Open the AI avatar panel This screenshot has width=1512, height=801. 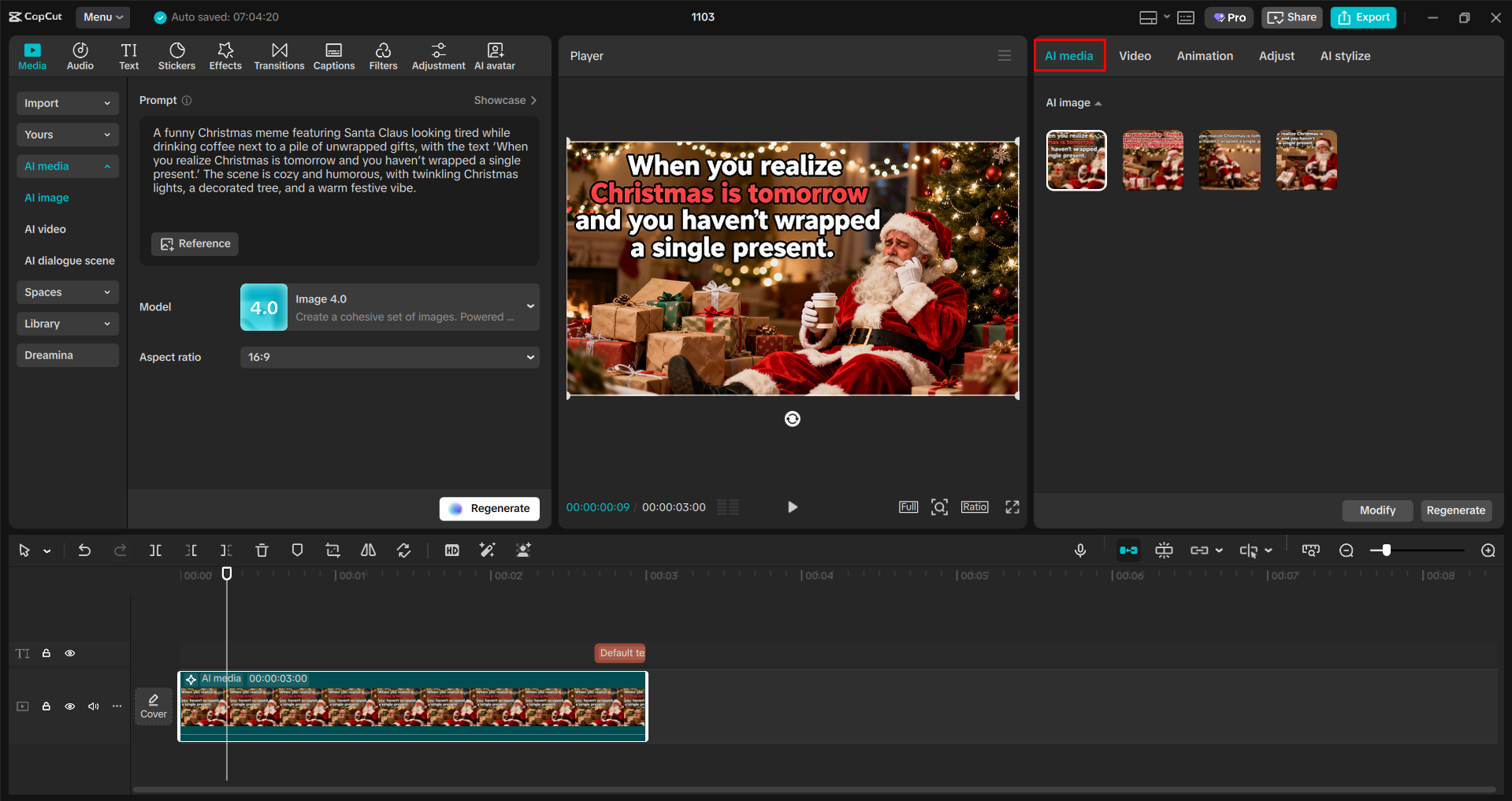(494, 55)
